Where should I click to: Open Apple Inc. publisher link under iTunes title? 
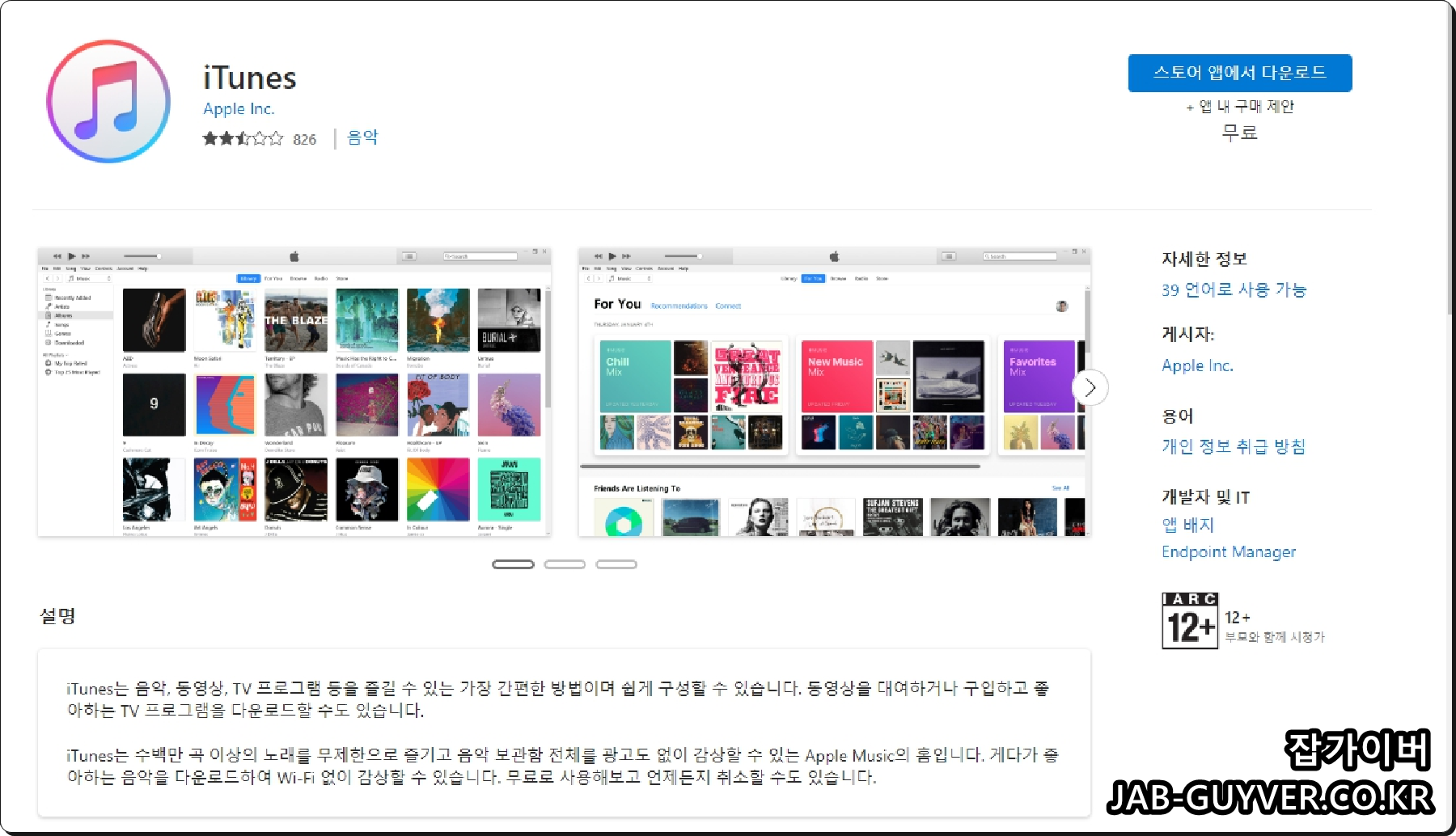(x=239, y=109)
